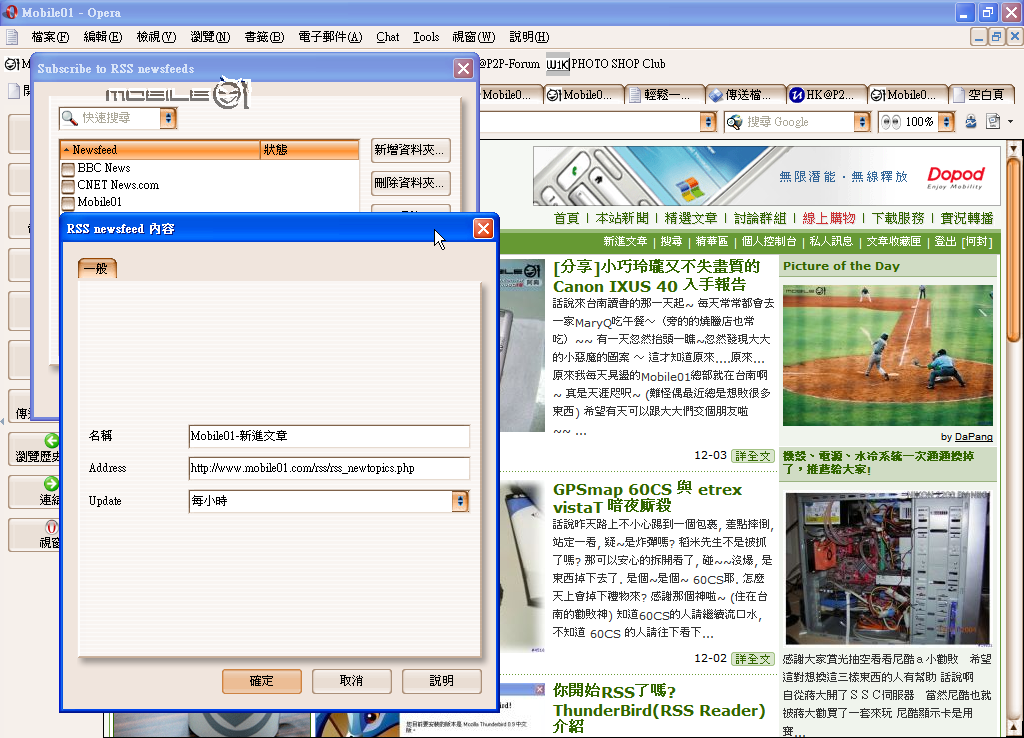Click the Dopod banner advertisement
Image resolution: width=1024 pixels, height=738 pixels.
(x=767, y=176)
